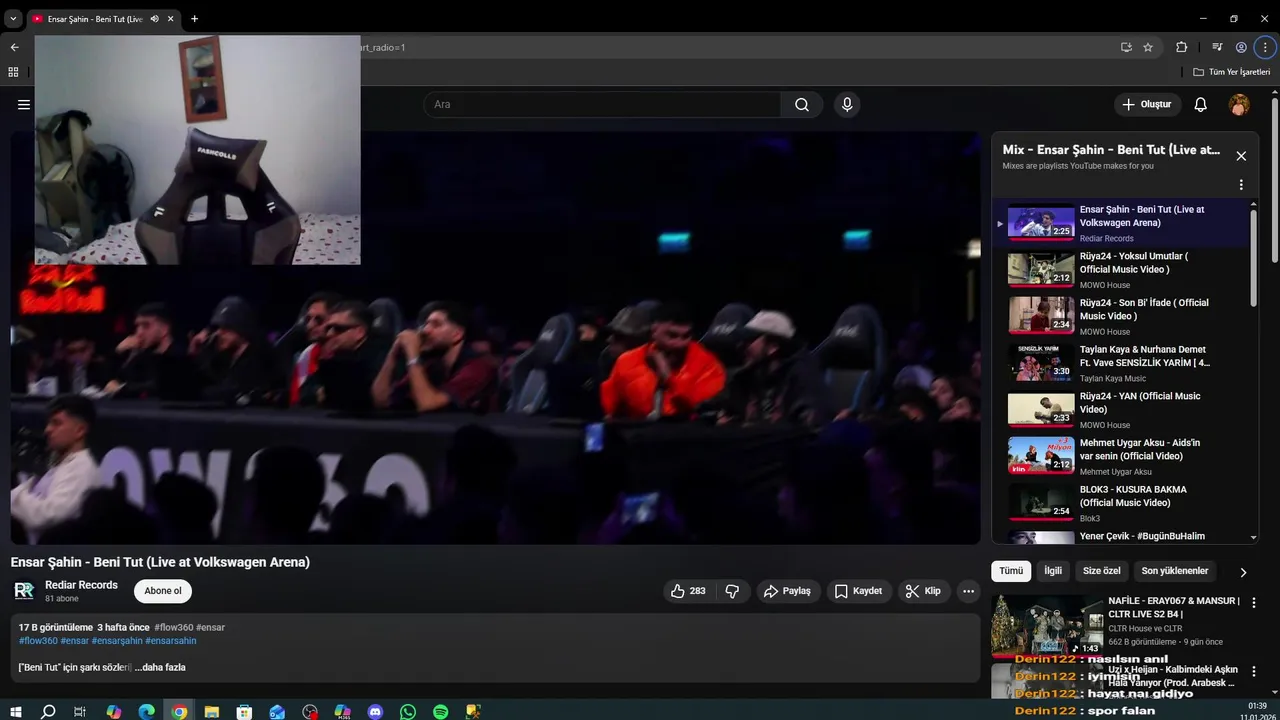Viewport: 1280px width, 720px height.
Task: Select the Size özel filter chip
Action: coord(1102,571)
